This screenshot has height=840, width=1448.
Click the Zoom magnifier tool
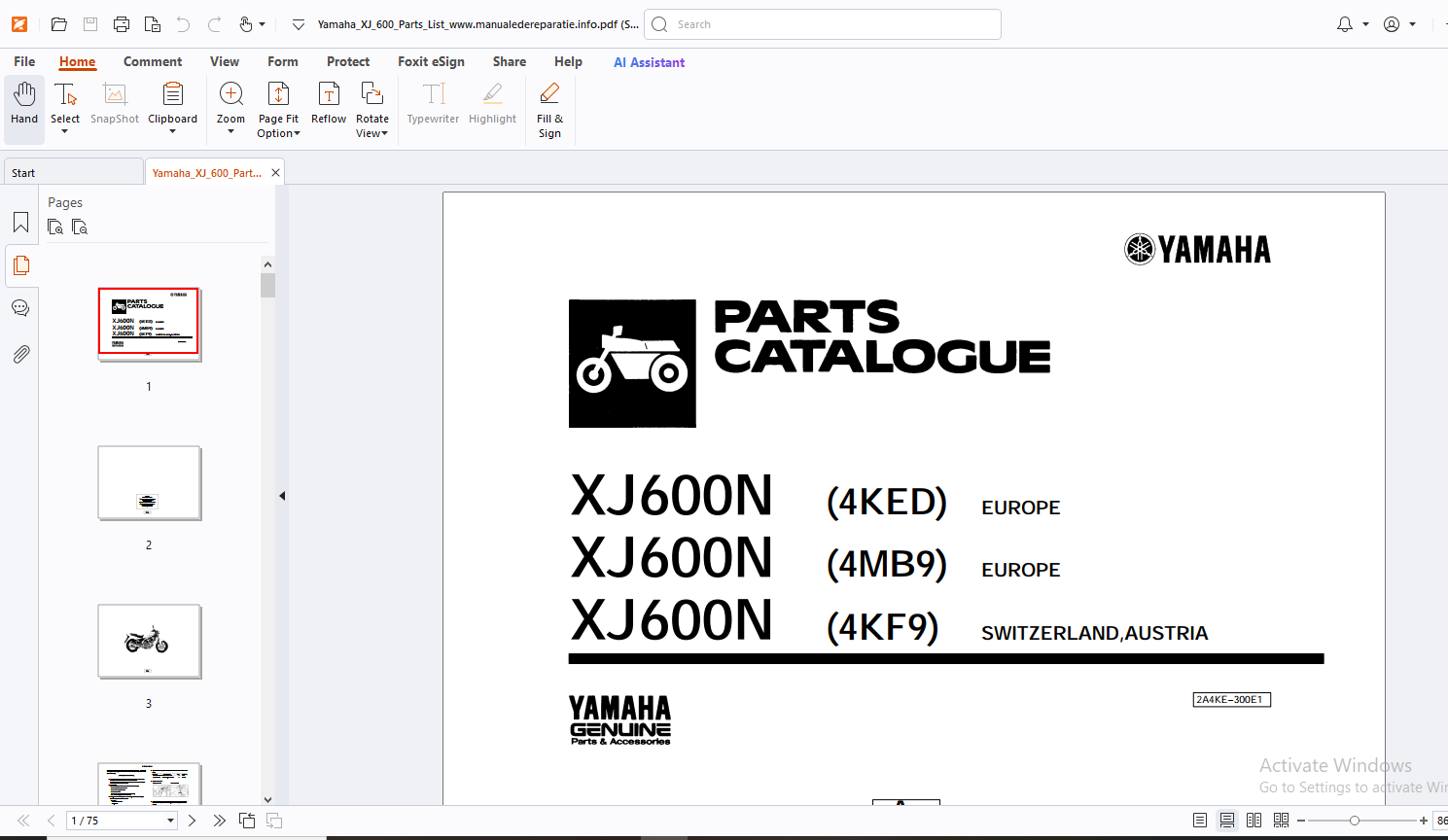(231, 101)
